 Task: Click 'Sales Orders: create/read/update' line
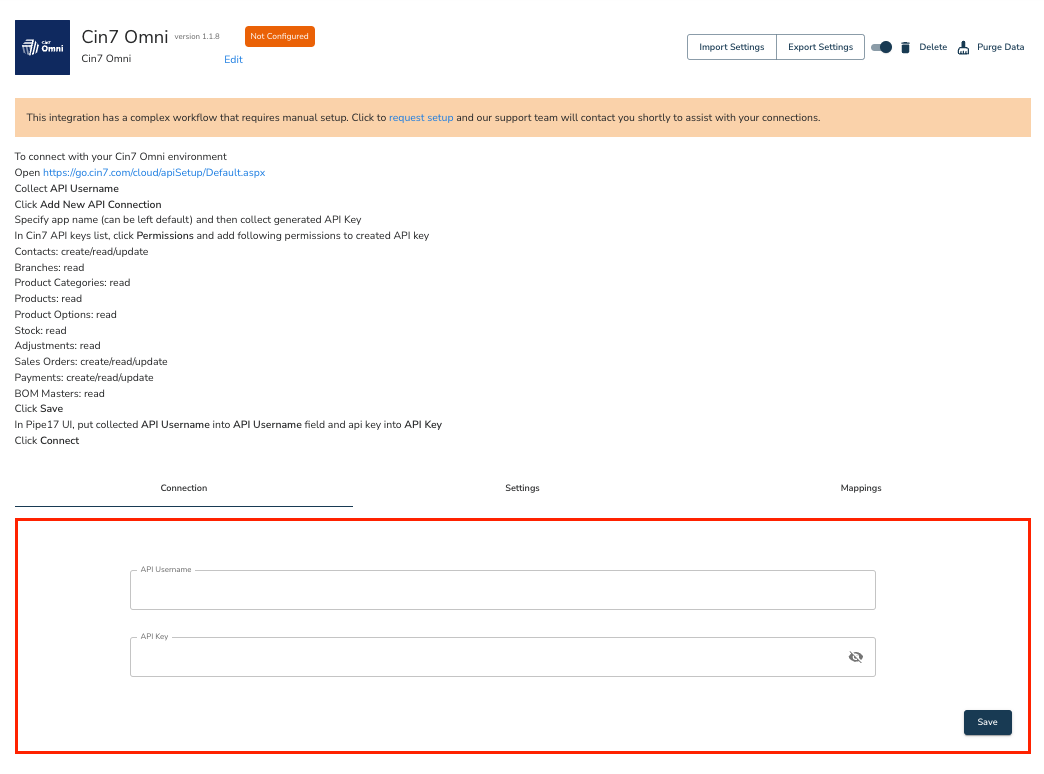pos(91,362)
